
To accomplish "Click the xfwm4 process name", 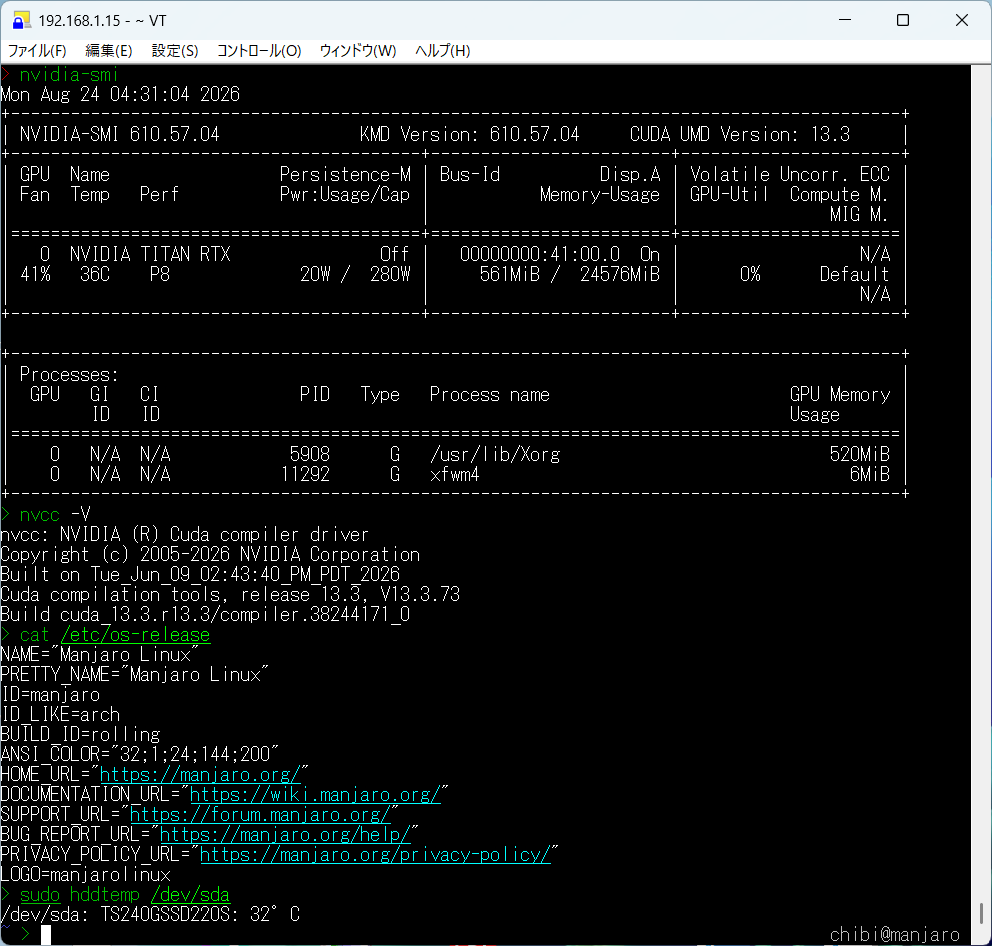I will (x=454, y=474).
